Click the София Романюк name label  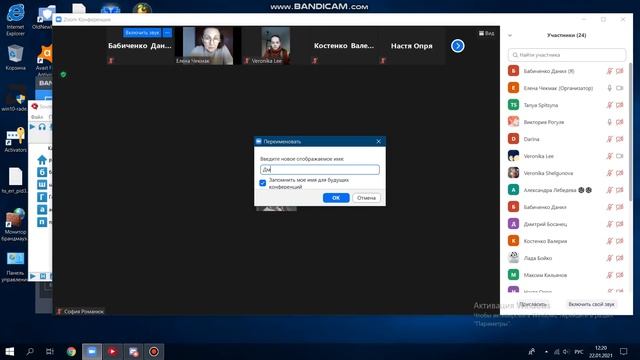pyautogui.click(x=84, y=311)
